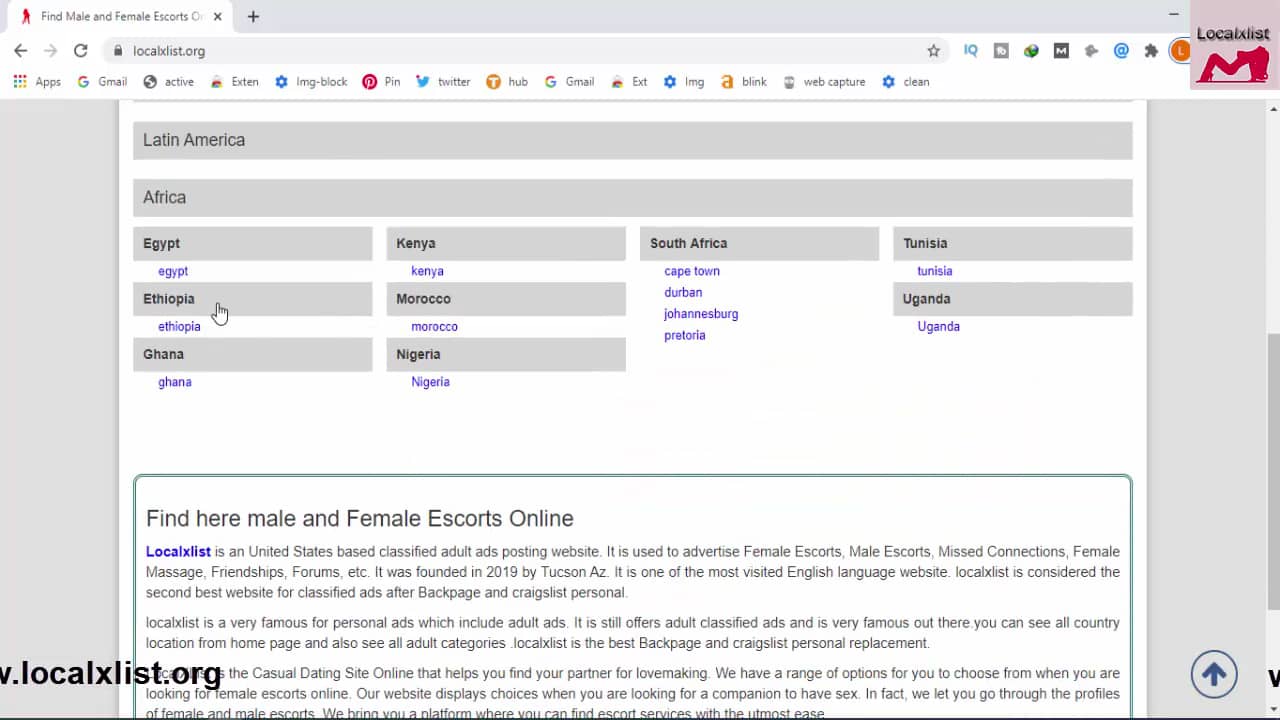Viewport: 1280px width, 720px height.
Task: Open the 'blink' bookmark
Action: point(743,82)
